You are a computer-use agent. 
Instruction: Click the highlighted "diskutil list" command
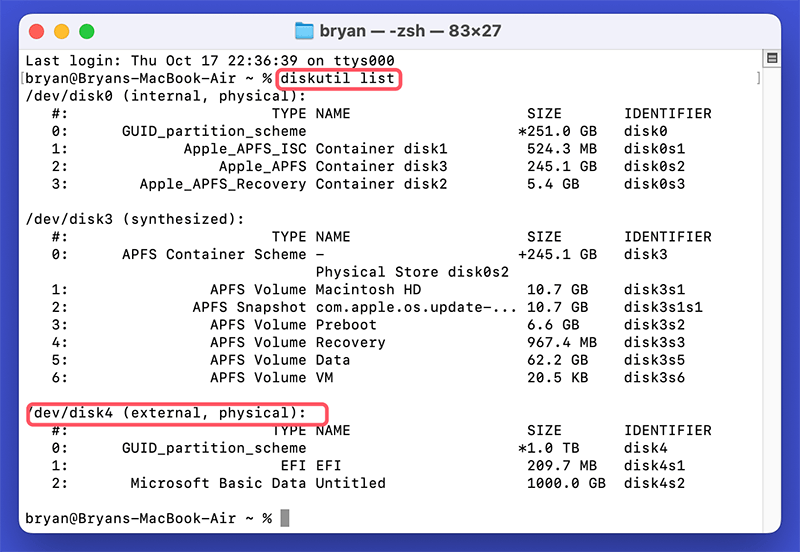click(339, 78)
